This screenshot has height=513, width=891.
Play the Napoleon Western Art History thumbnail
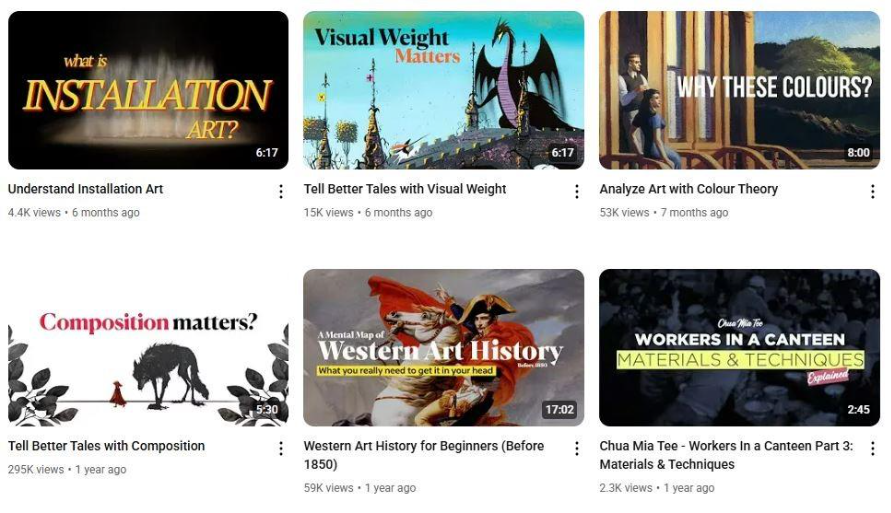tap(443, 348)
